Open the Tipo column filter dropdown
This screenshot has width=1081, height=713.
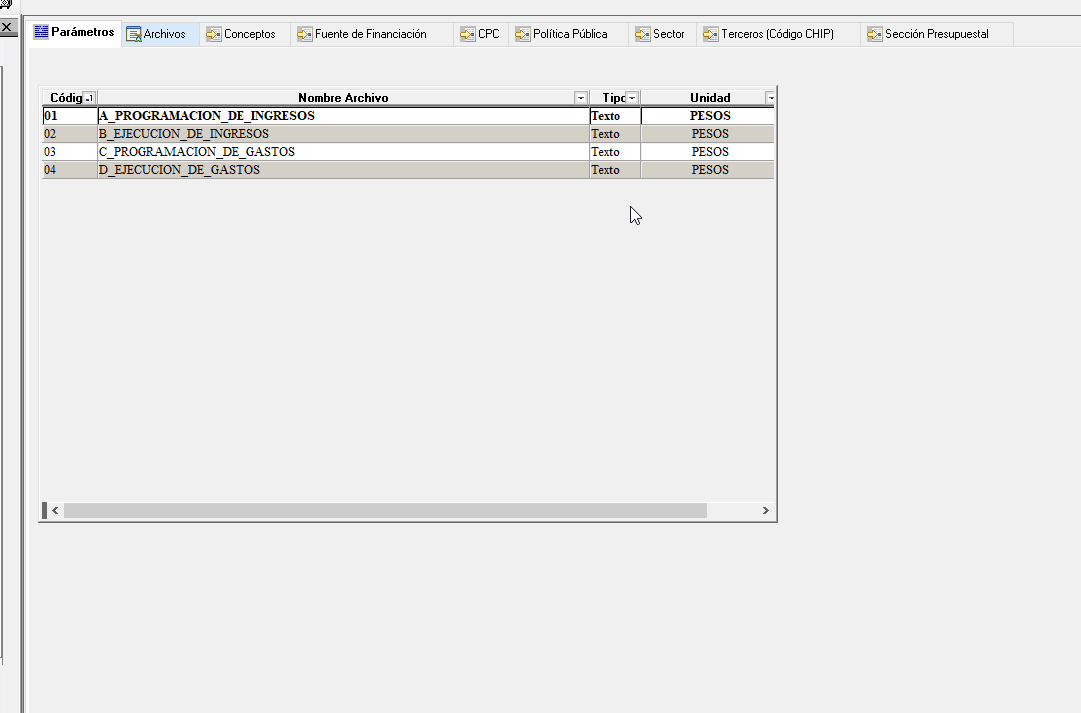click(x=632, y=98)
